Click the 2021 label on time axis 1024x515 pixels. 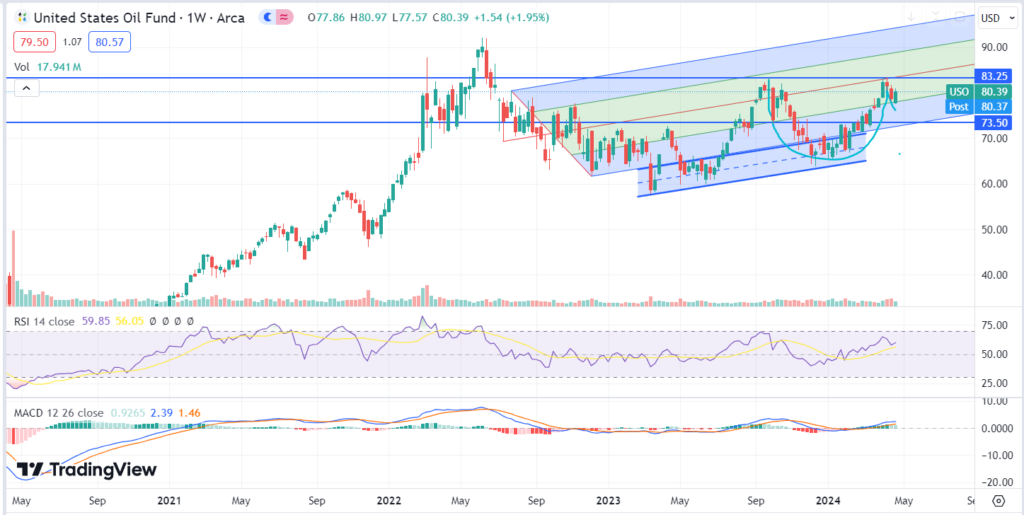[x=169, y=500]
